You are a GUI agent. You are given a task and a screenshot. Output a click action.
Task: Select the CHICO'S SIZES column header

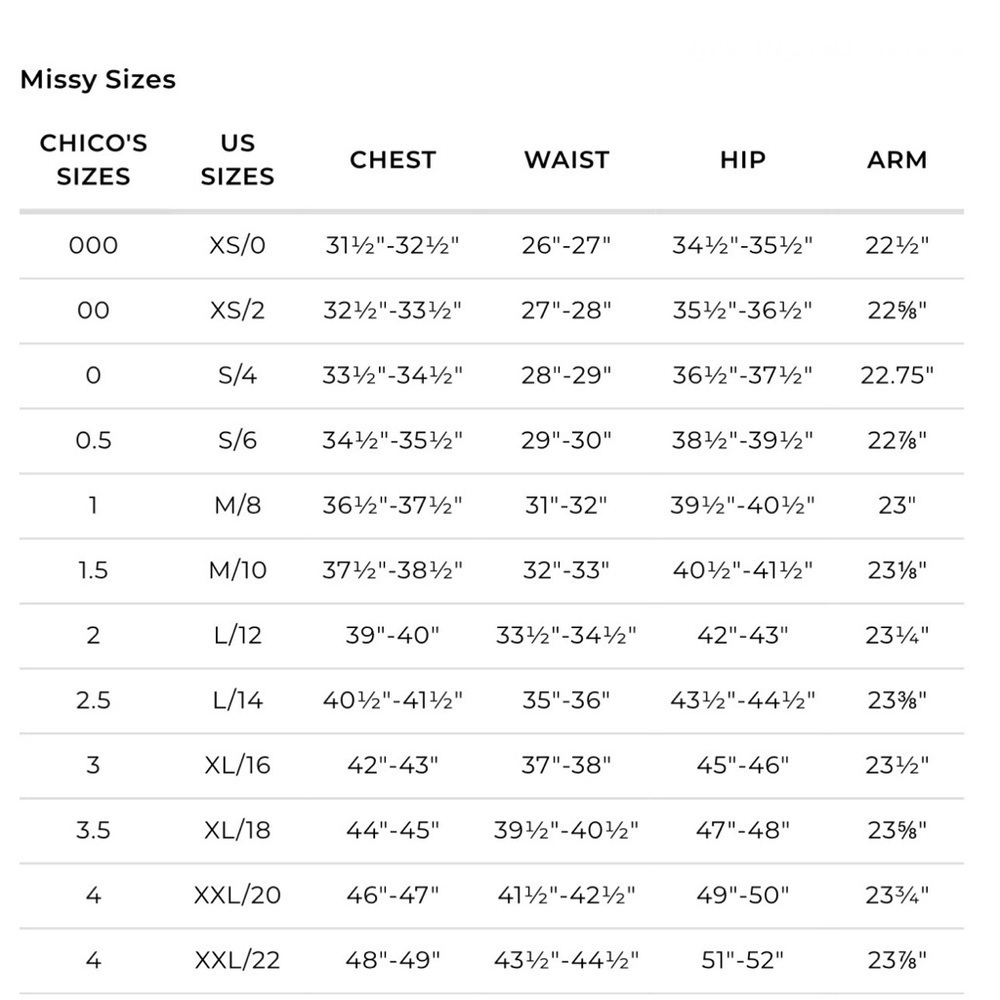coord(93,159)
